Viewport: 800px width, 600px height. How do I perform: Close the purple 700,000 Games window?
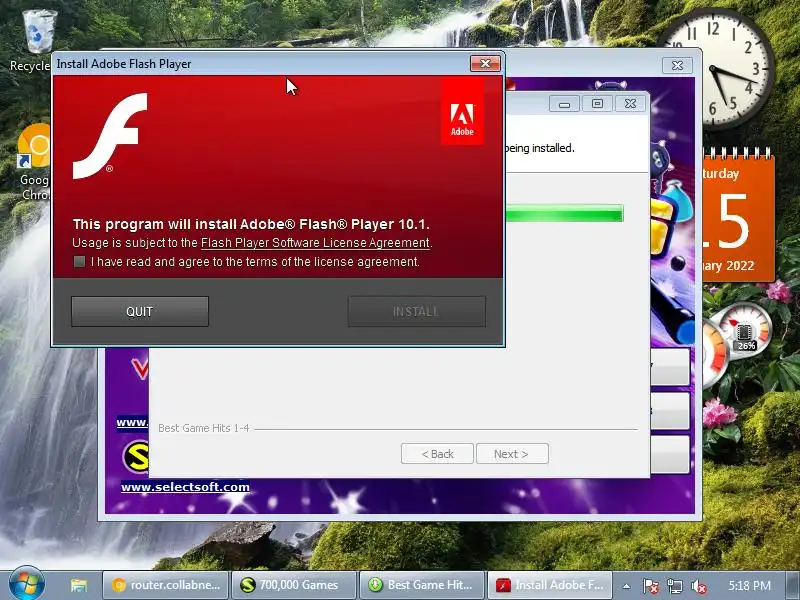677,65
